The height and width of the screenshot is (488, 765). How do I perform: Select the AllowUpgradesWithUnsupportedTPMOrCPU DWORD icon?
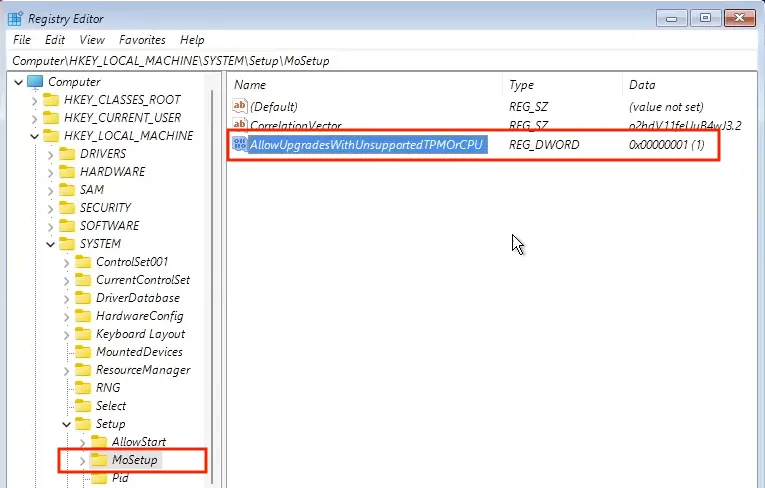(240, 145)
